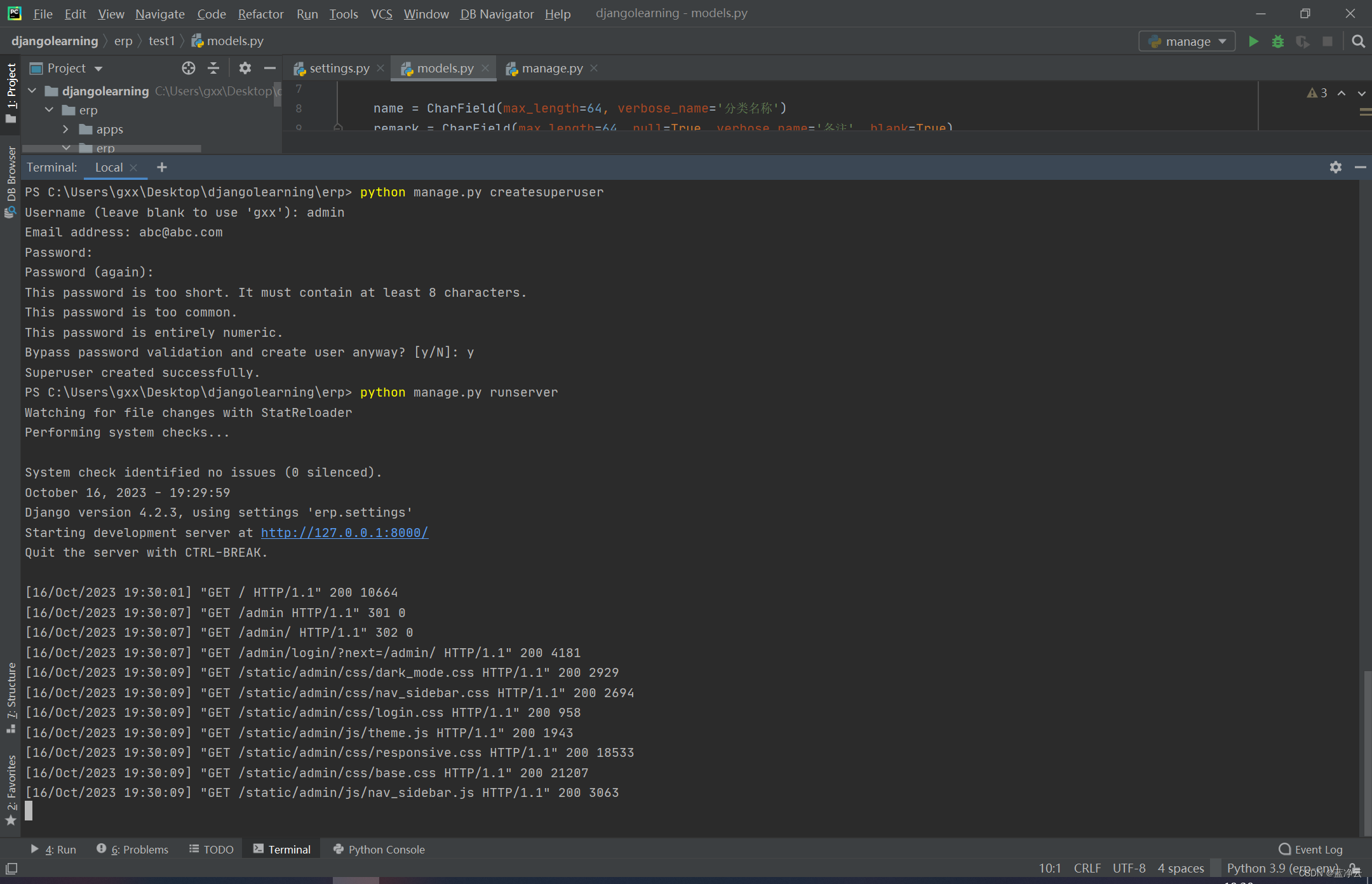Image resolution: width=1372 pixels, height=884 pixels.
Task: Open the Project view dropdown arrow
Action: [x=98, y=69]
